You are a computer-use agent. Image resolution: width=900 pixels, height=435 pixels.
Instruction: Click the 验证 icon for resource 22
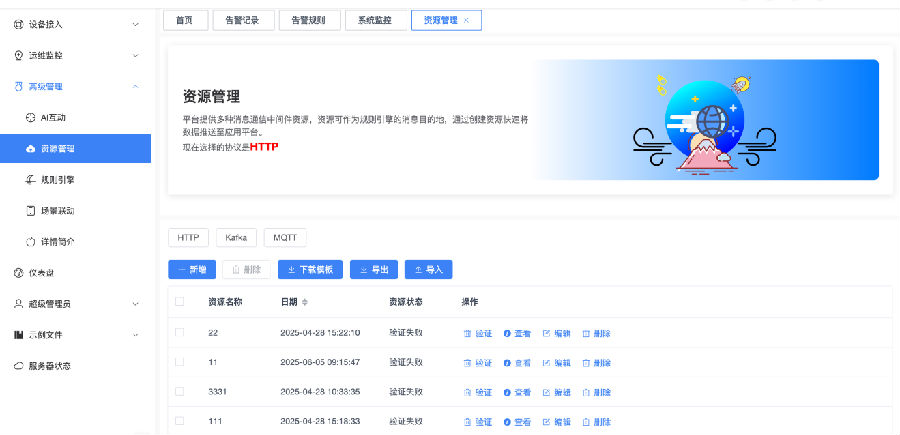(467, 333)
